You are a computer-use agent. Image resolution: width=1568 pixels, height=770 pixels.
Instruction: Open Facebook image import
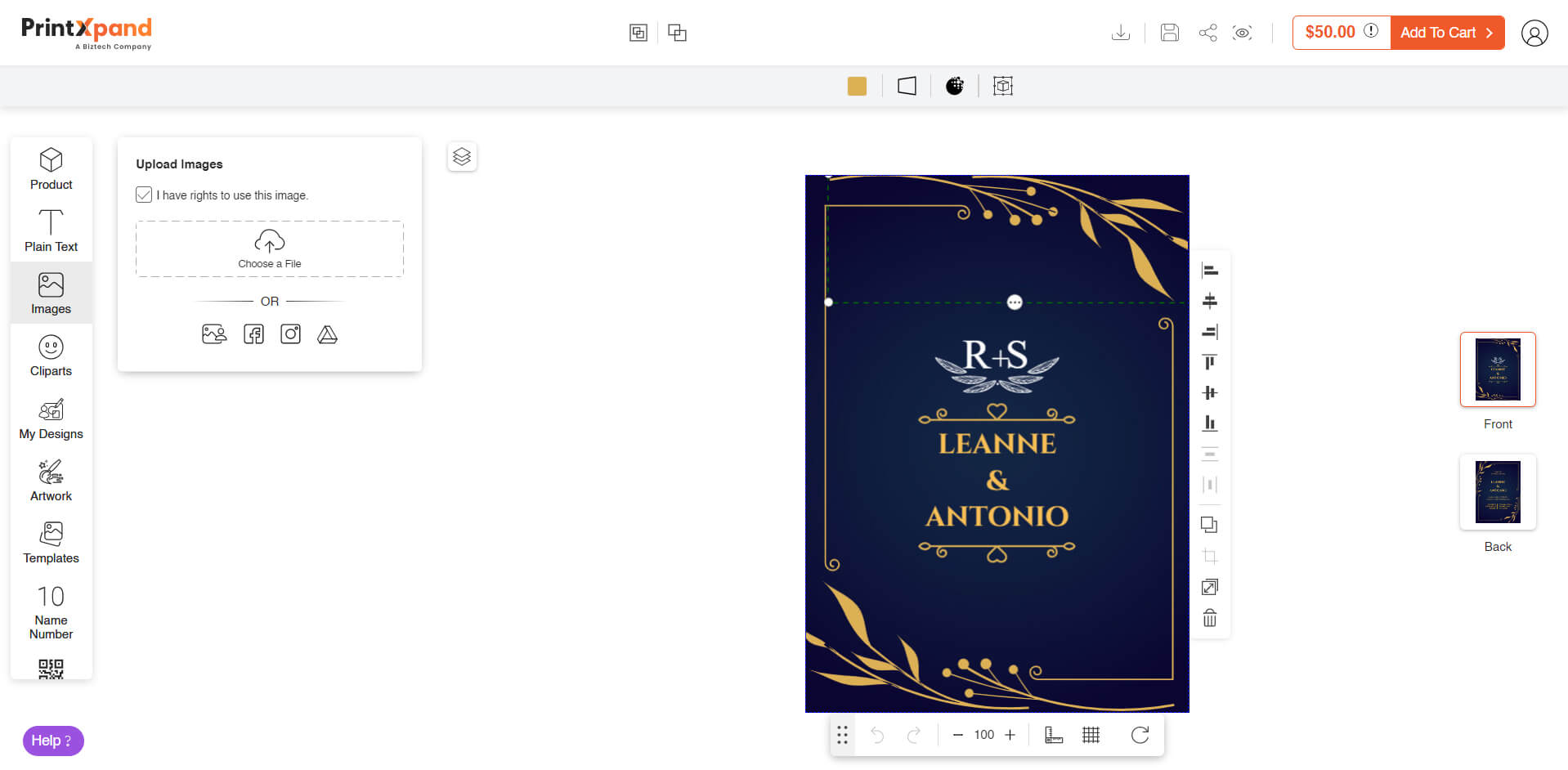(x=253, y=334)
